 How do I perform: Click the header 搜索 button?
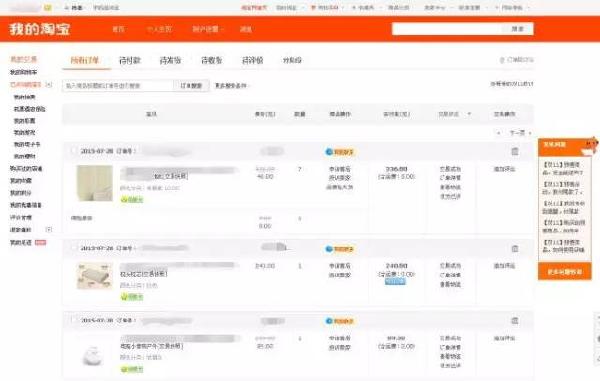click(517, 29)
